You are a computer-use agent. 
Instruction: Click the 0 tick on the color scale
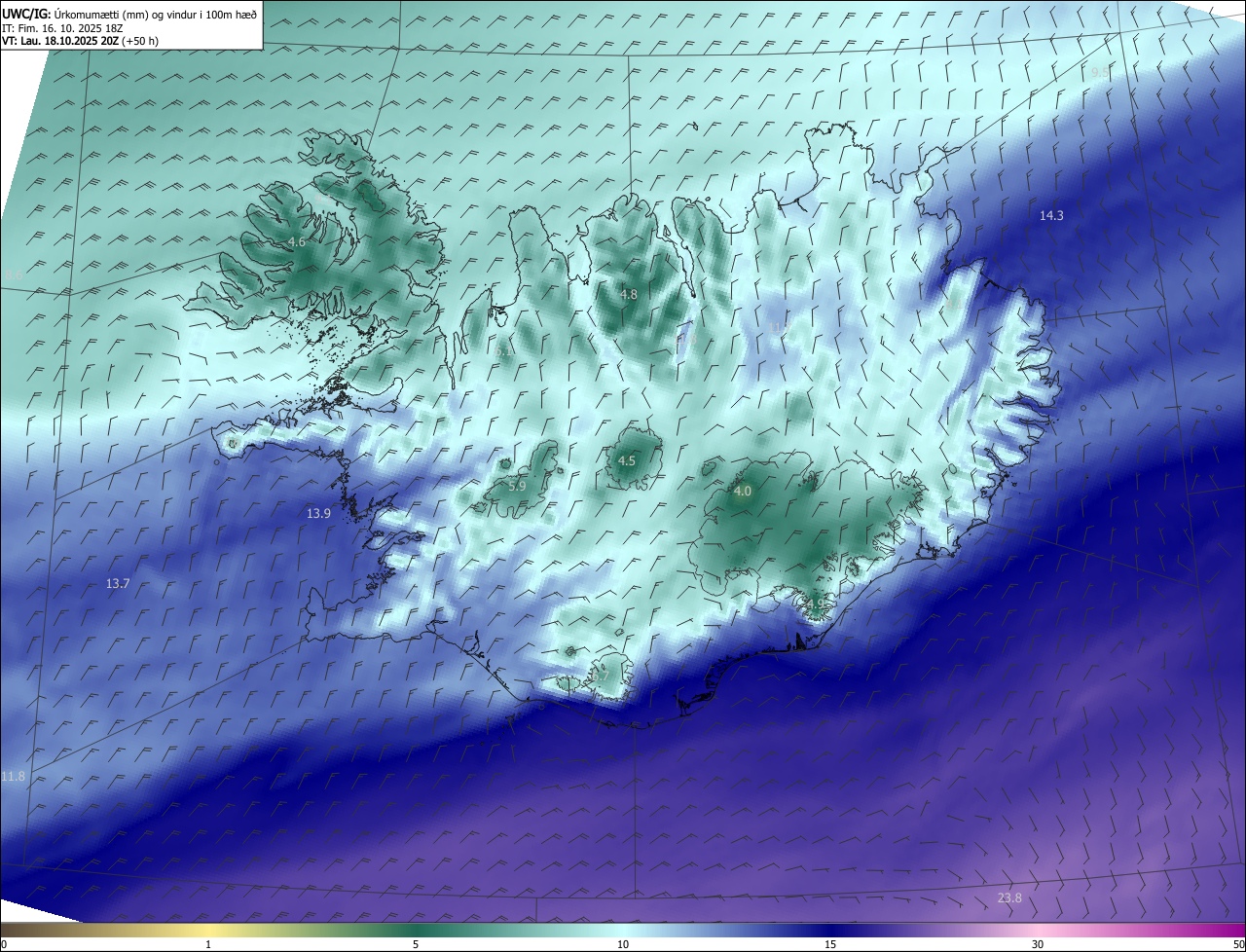[4, 944]
